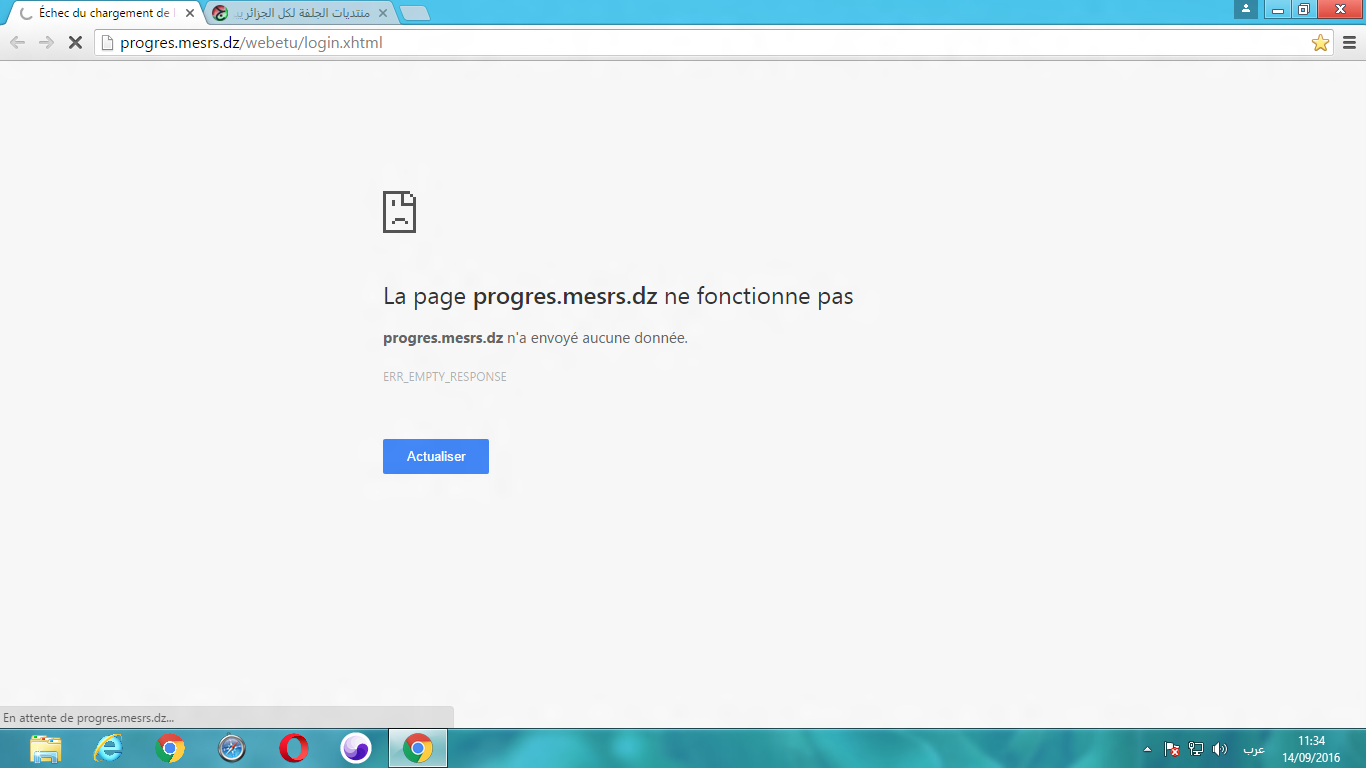The width and height of the screenshot is (1366, 768).
Task: Launch Safari from the taskbar
Action: 232,748
